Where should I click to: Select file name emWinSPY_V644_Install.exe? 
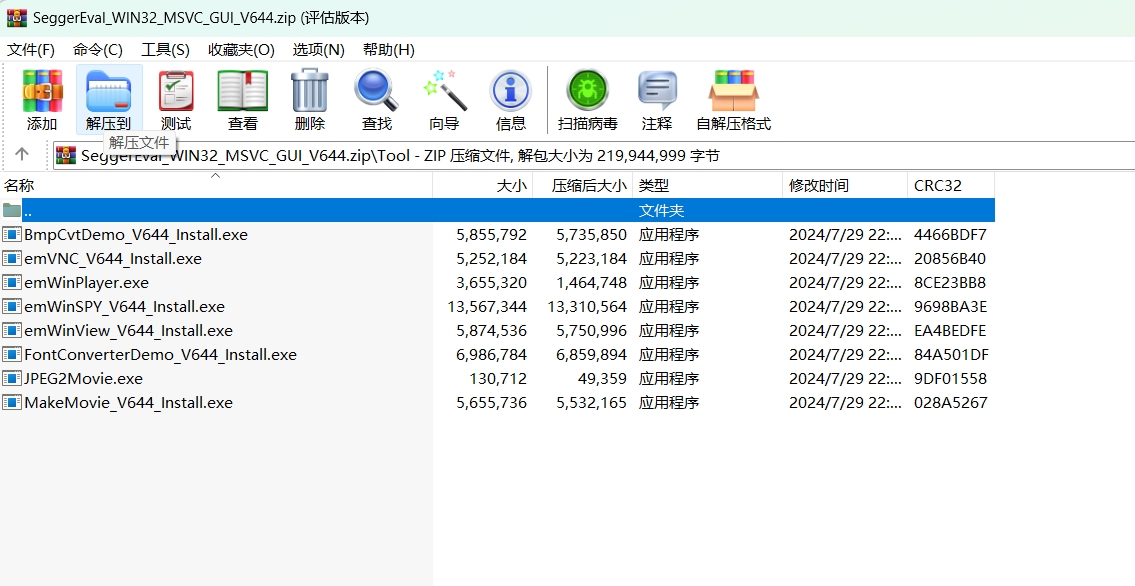(125, 306)
